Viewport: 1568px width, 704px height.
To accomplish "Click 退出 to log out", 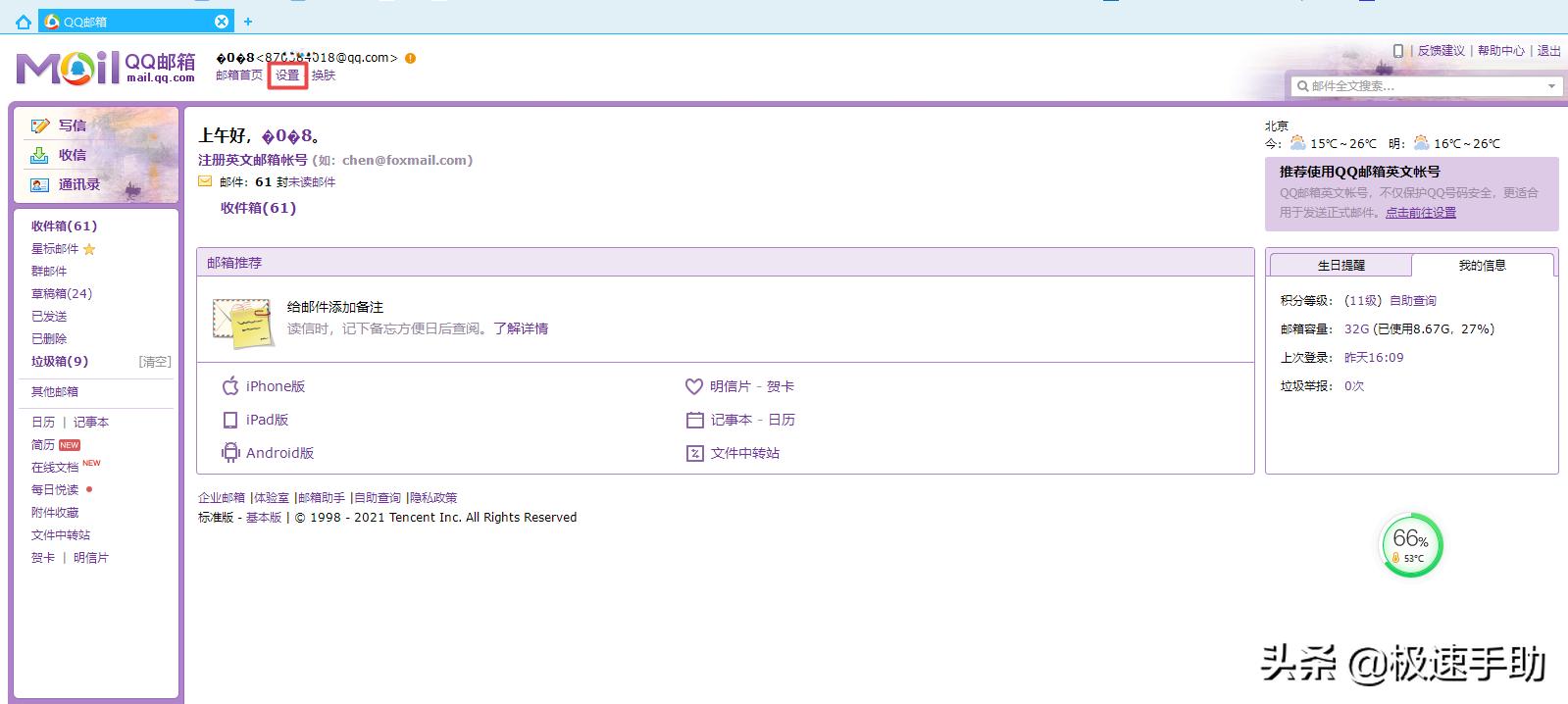I will 1549,51.
